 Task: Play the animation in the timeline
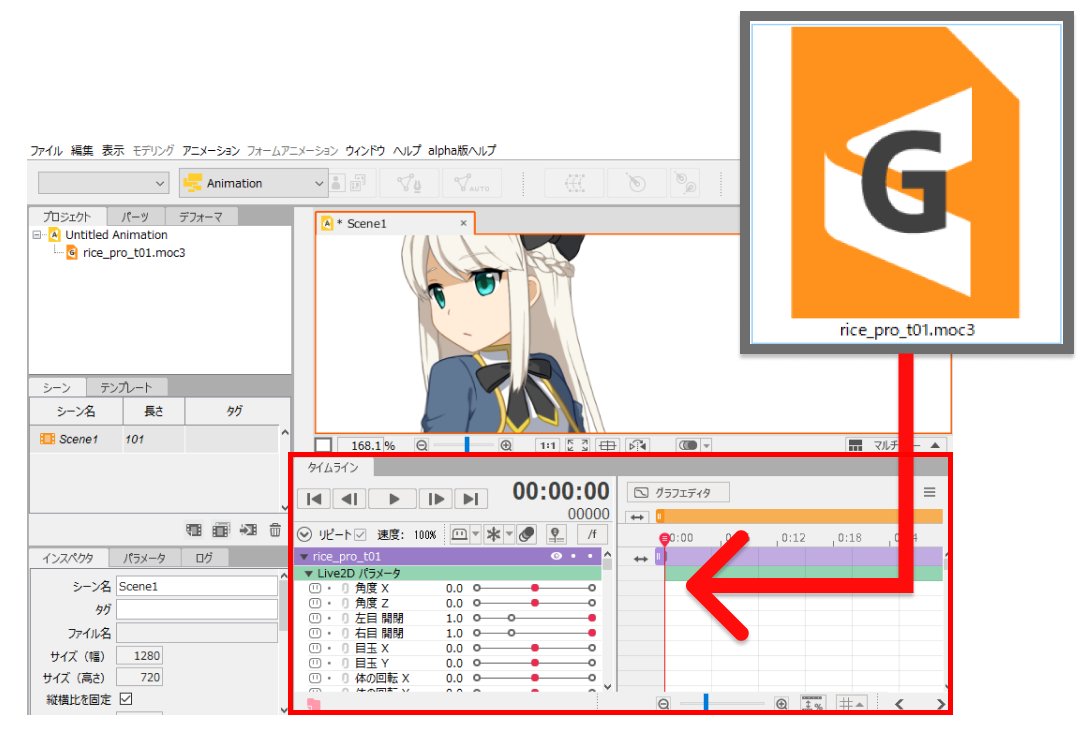click(x=393, y=498)
